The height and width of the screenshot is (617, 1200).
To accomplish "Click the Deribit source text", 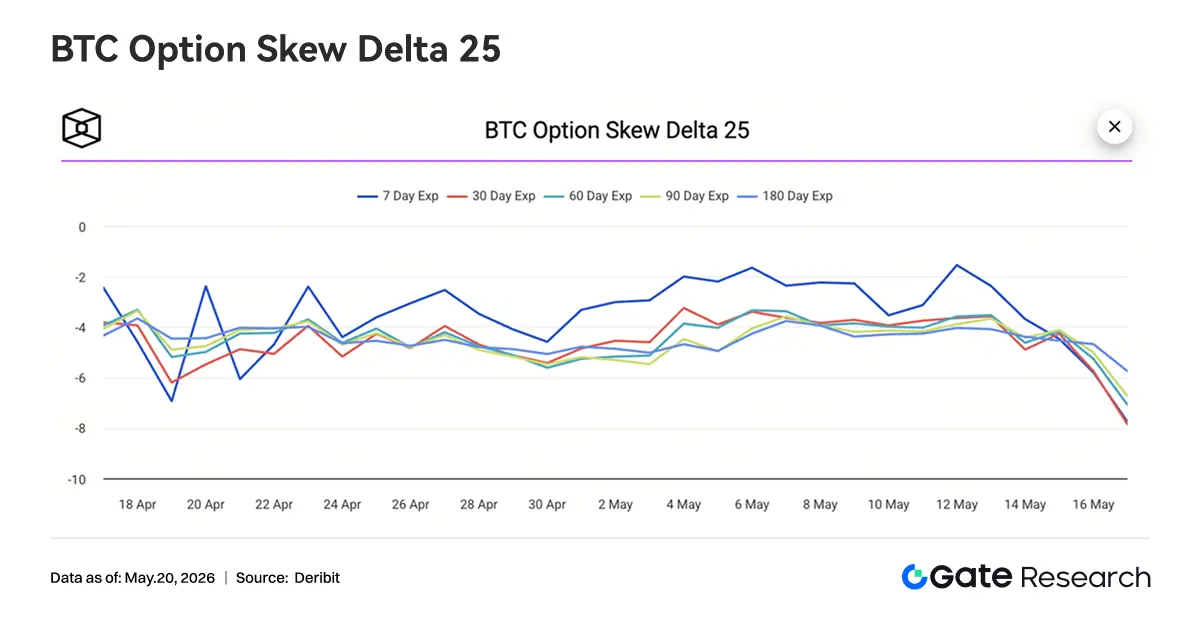I will coord(317,578).
